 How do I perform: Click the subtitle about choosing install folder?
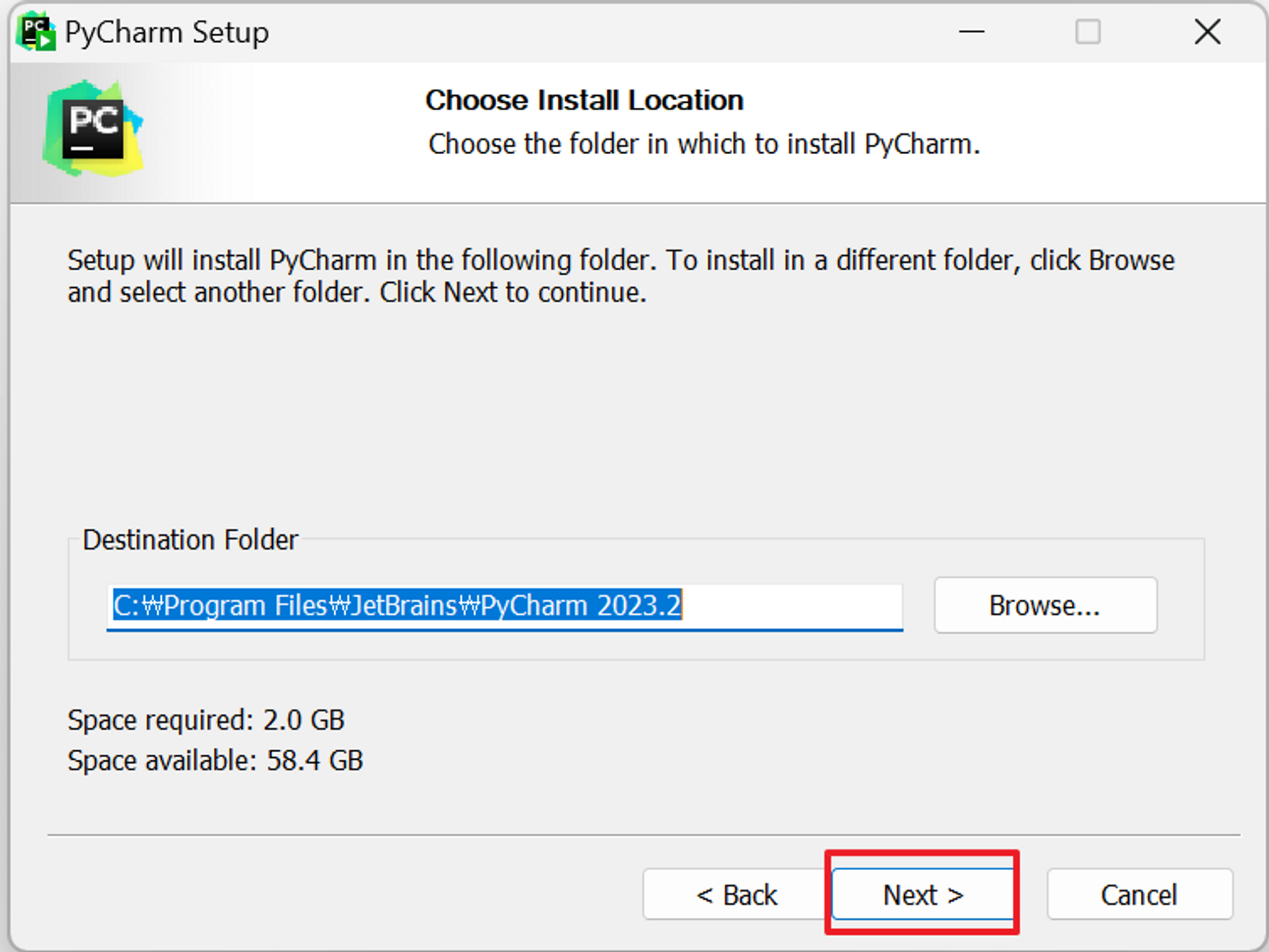click(704, 144)
